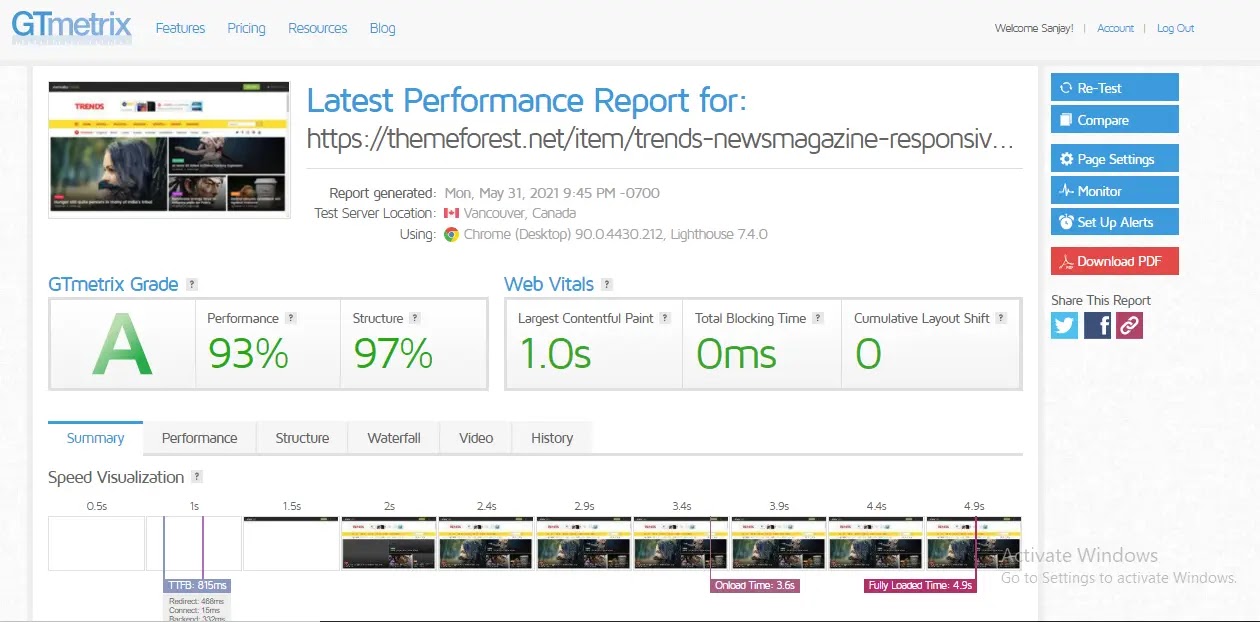Screen dimensions: 1260x622
Task: Click the Chrome browser icon
Action: 451,235
